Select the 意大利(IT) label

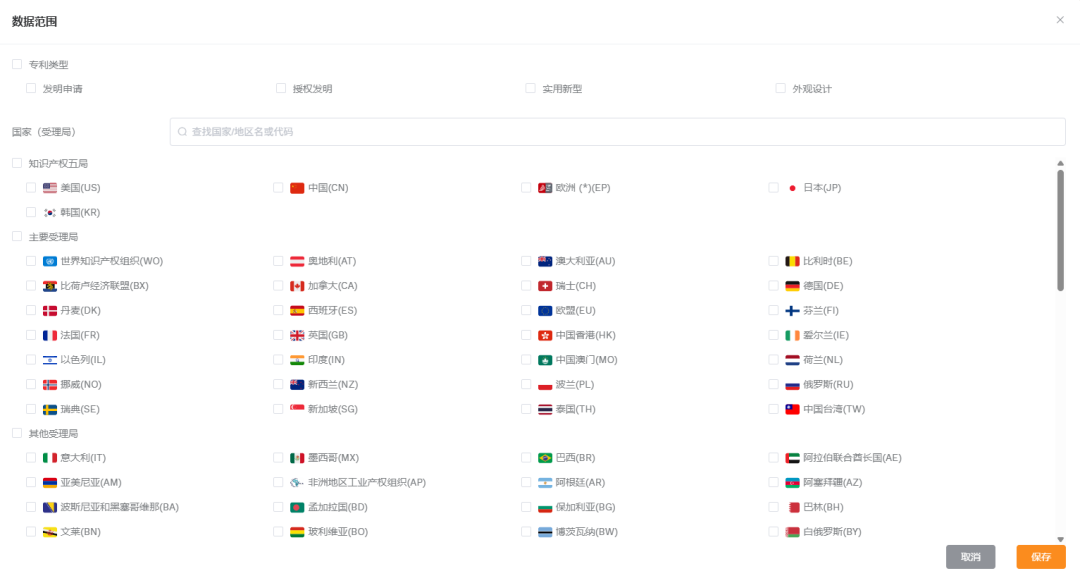click(83, 458)
